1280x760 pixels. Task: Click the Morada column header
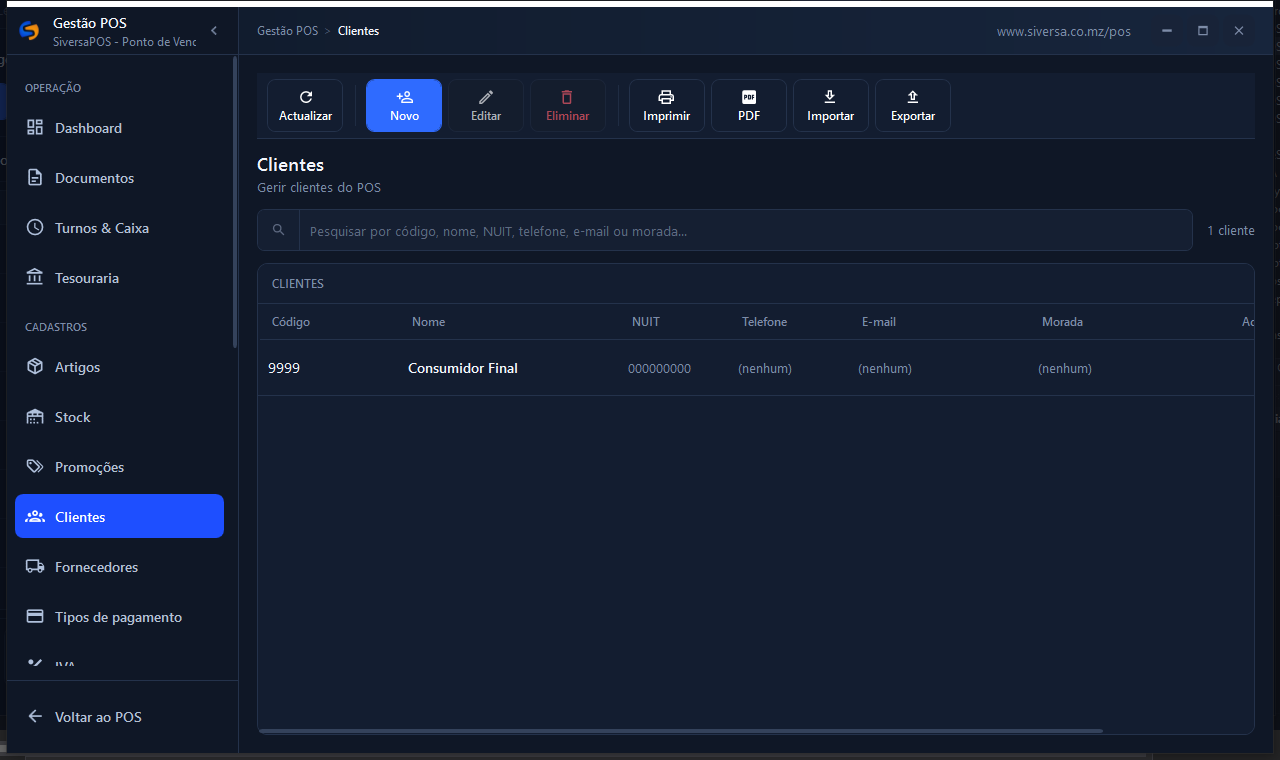[x=1062, y=322]
